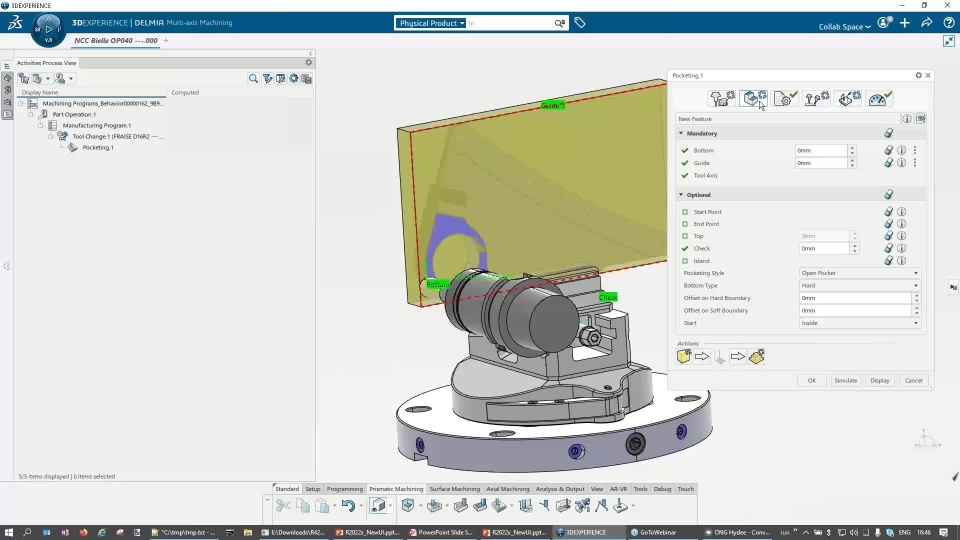Open the Tool tab with green check
This screenshot has height=540, width=960.
786,98
